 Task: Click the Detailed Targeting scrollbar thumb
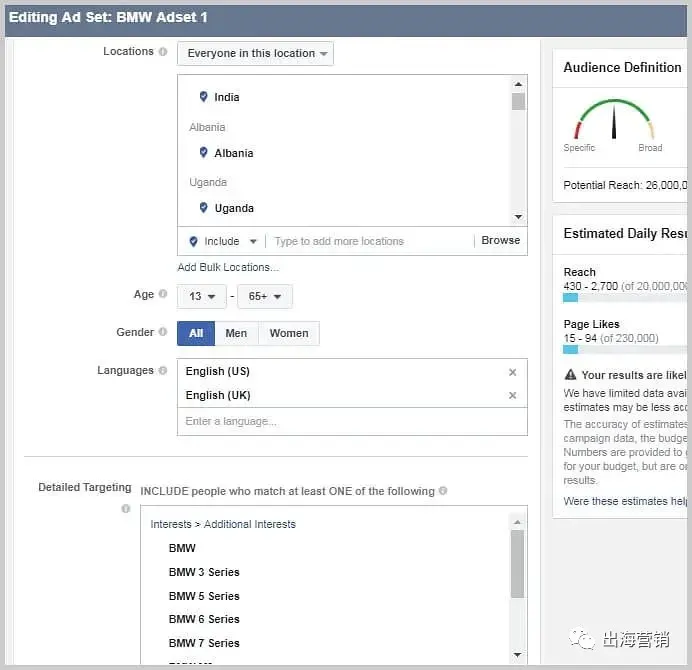[x=517, y=565]
